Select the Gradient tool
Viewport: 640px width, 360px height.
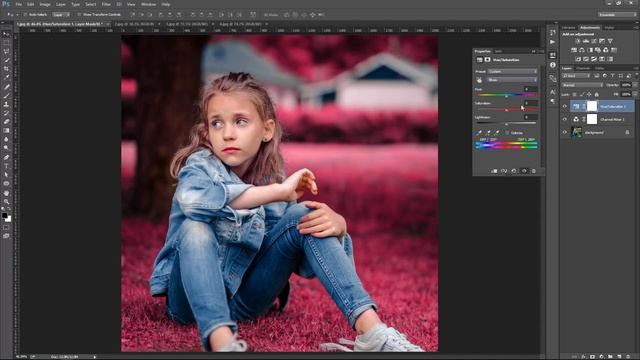pos(6,130)
